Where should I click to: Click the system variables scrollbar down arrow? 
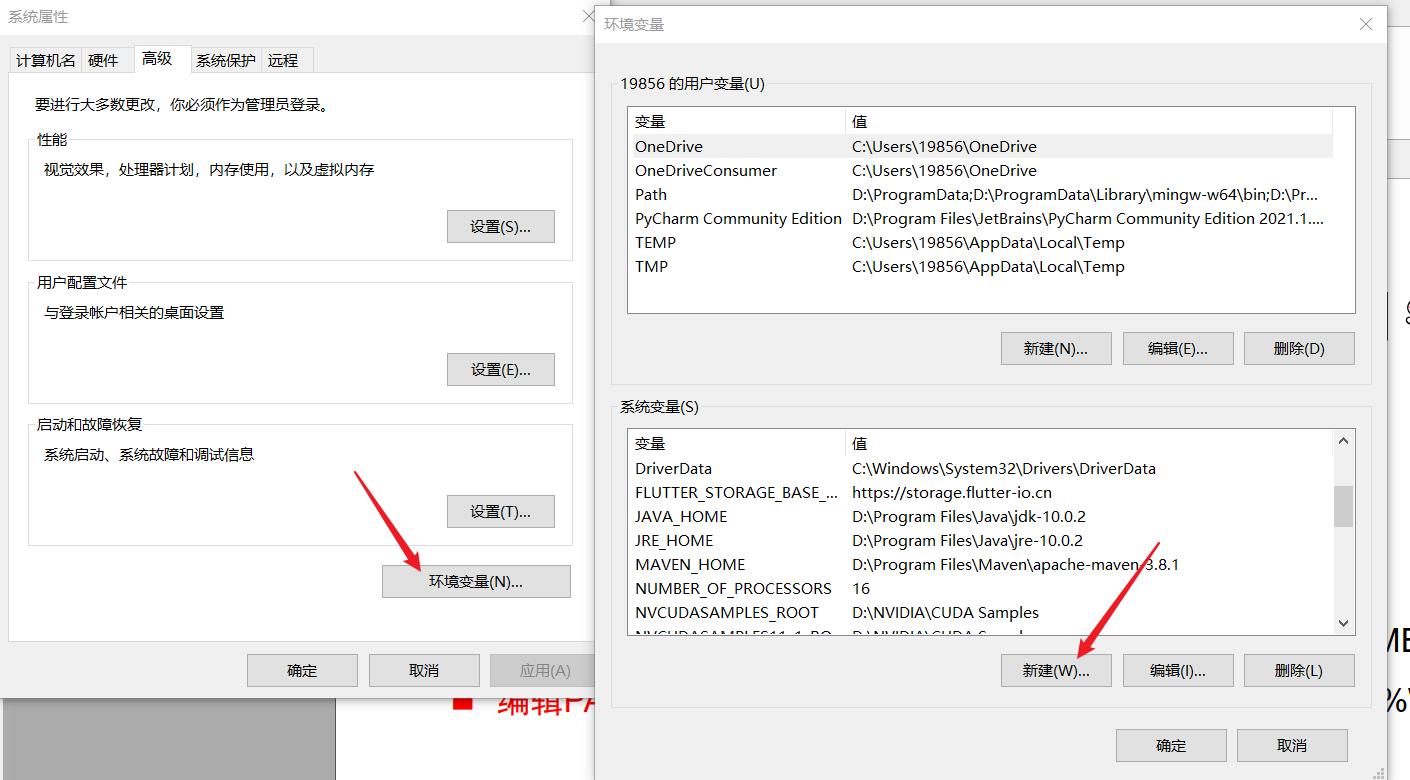1343,623
